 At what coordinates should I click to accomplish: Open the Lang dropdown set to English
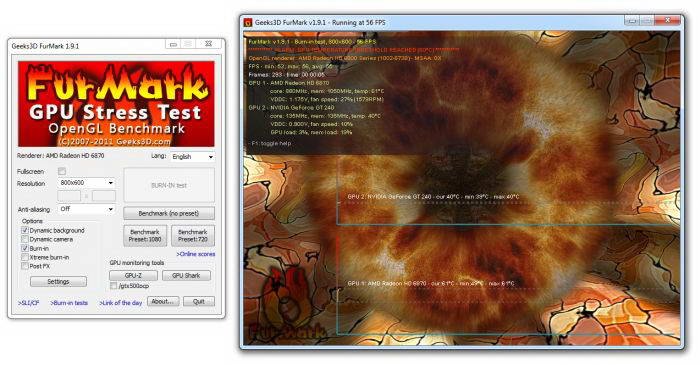(x=193, y=157)
